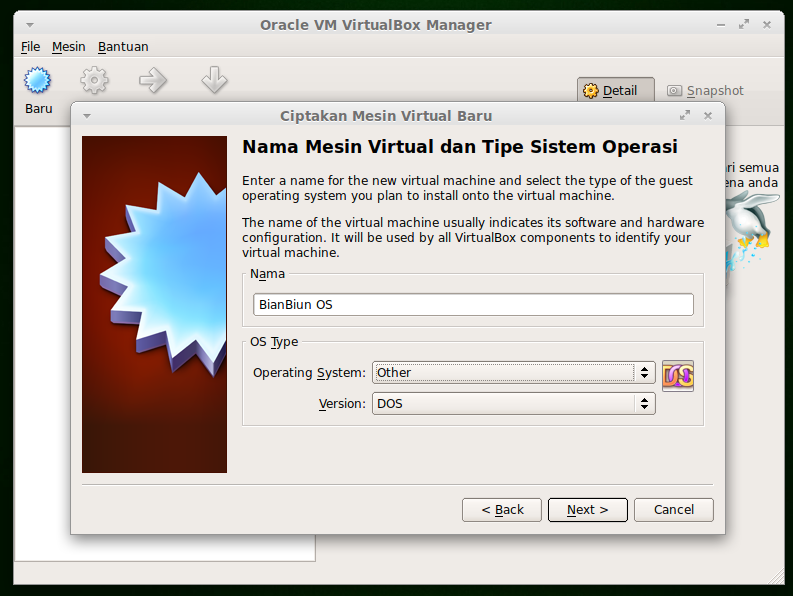793x596 pixels.
Task: Click the 'Version:' label
Action: pyautogui.click(x=342, y=404)
